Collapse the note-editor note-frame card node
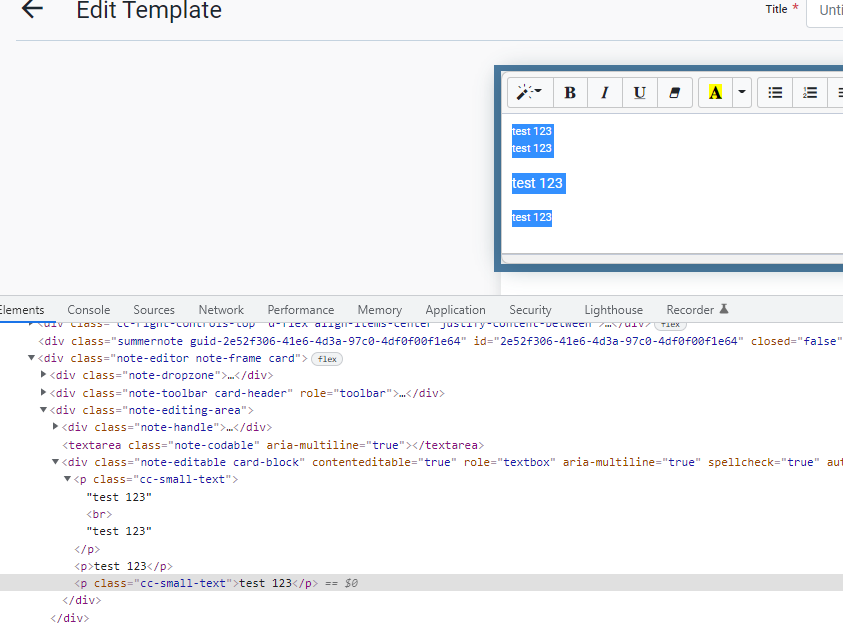Viewport: 843px width, 629px height. (x=31, y=358)
